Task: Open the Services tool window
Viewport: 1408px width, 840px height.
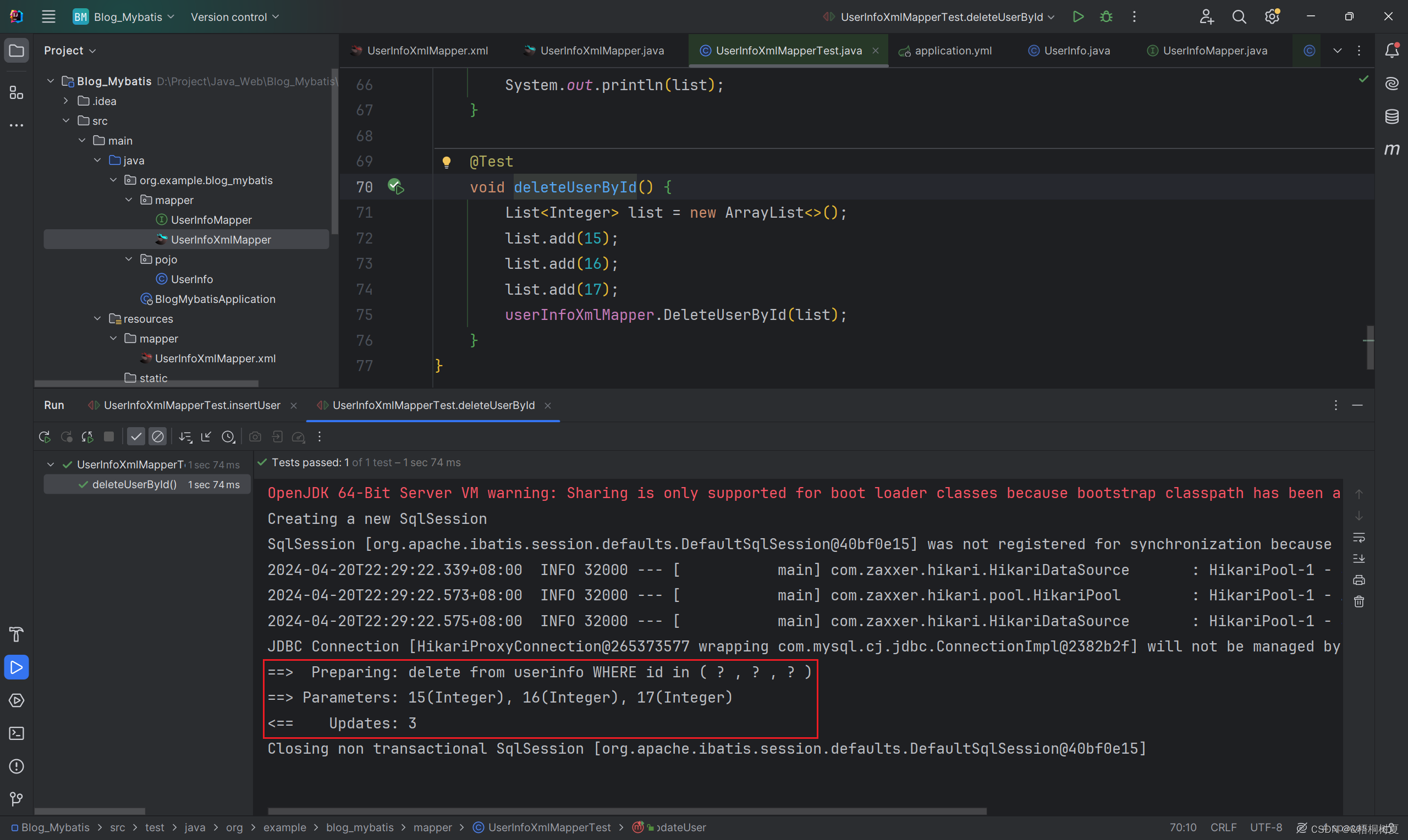Action: coord(16,700)
